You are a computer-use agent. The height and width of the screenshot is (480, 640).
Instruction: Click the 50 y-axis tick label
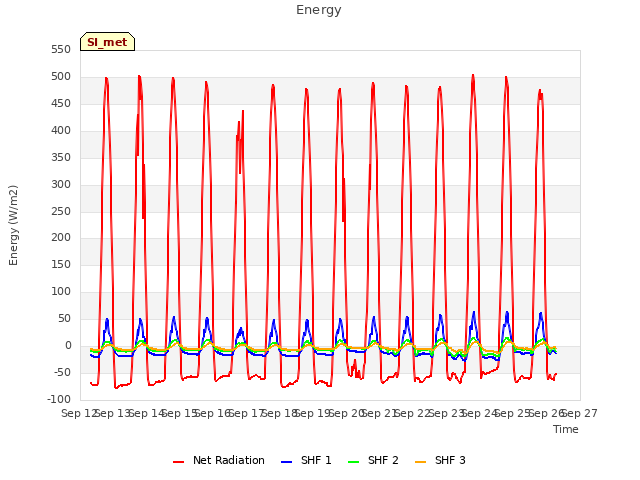point(64,318)
